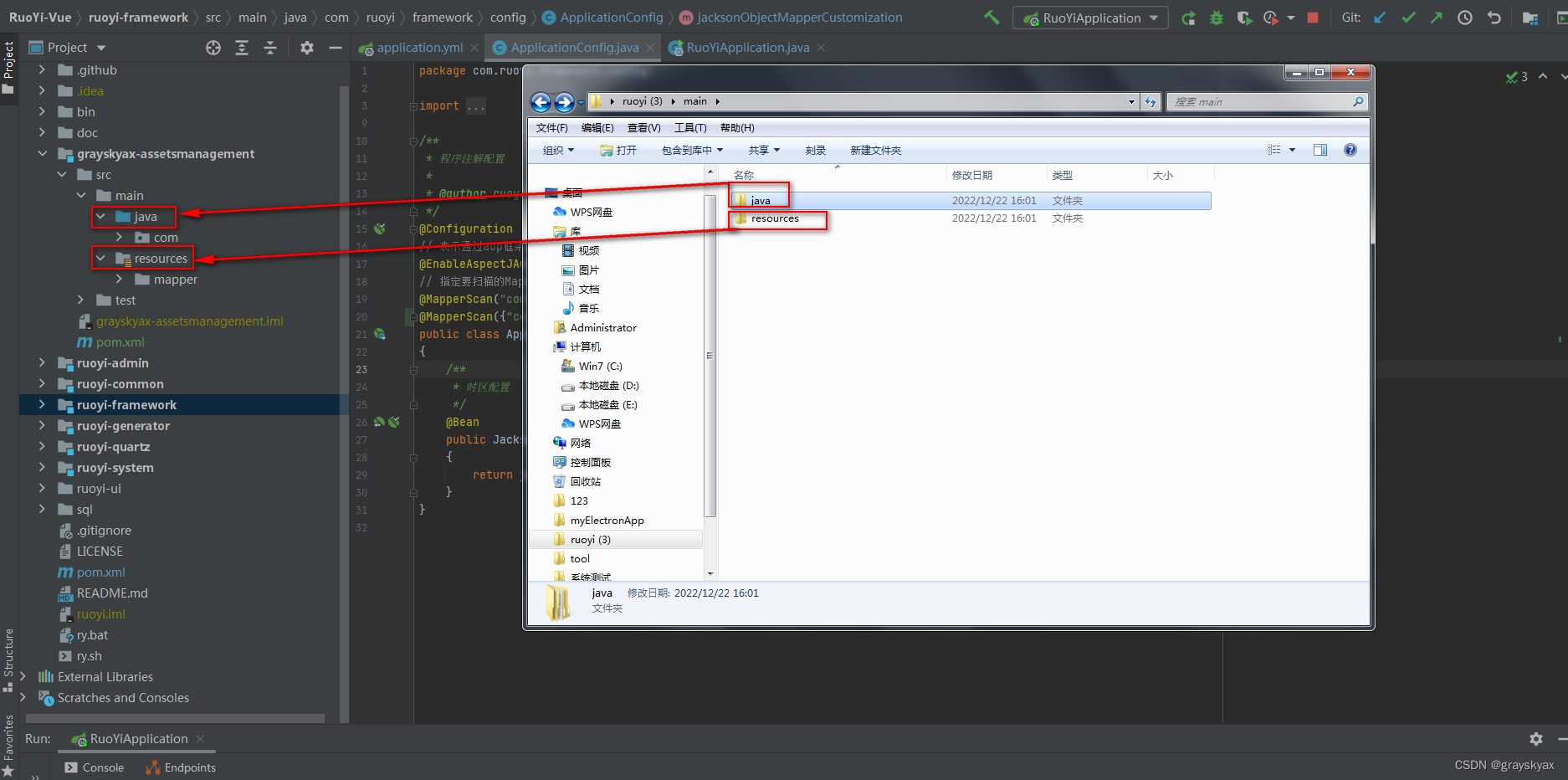
Task: Click the Build project hammer icon
Action: click(x=992, y=17)
